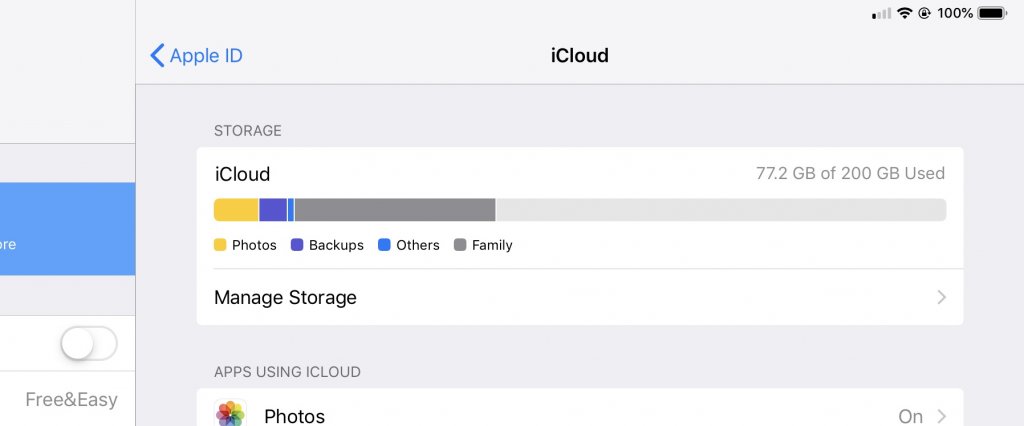Click the Photos legend swatch

[220, 245]
